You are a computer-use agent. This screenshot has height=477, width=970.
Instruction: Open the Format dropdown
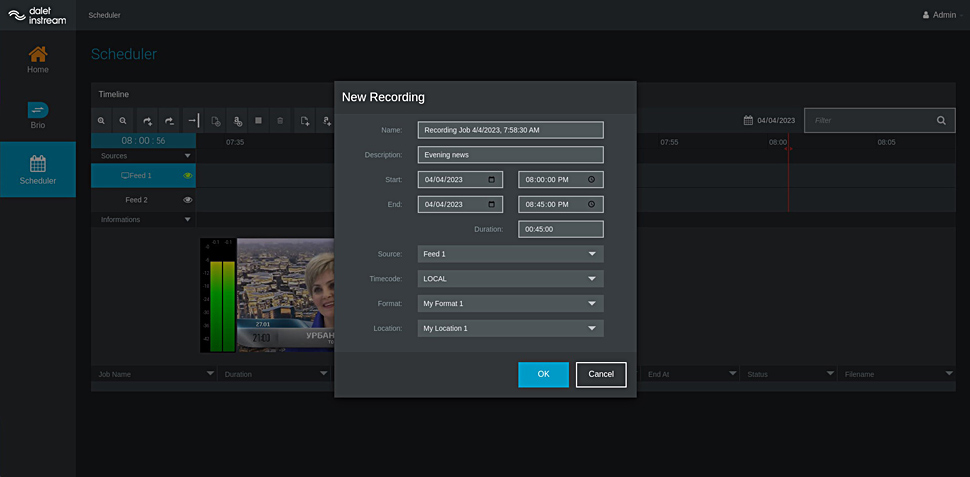pos(510,304)
